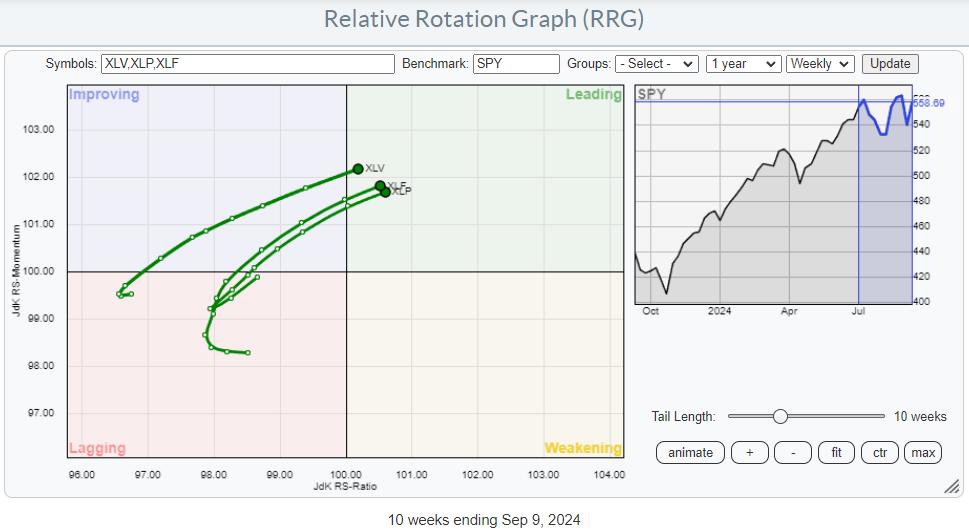Expand the 1 year period dropdown
The image size is (969, 531).
coord(742,64)
